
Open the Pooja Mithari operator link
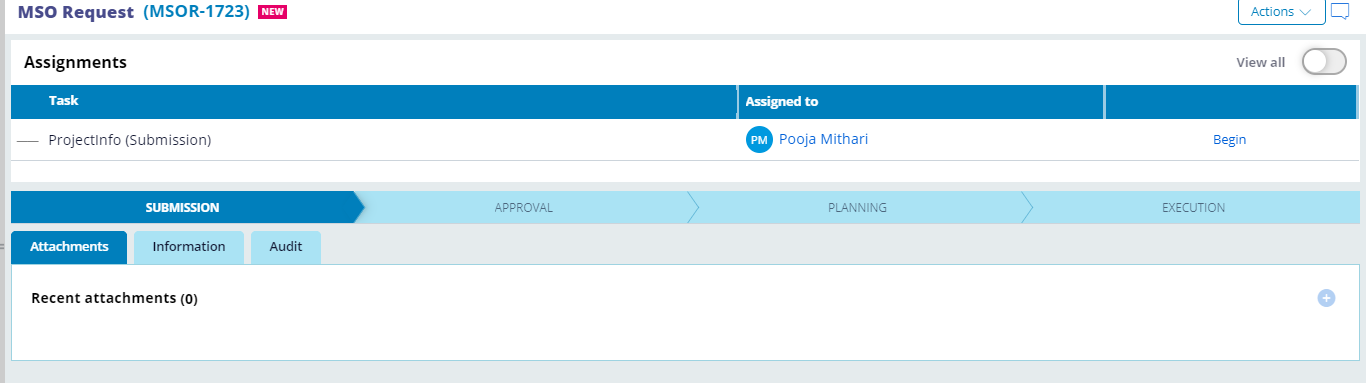[x=823, y=139]
